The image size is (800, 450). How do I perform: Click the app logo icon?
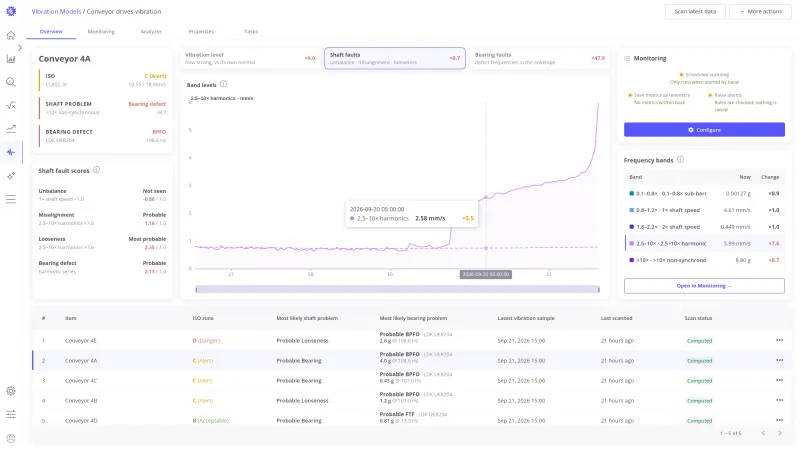click(x=11, y=11)
